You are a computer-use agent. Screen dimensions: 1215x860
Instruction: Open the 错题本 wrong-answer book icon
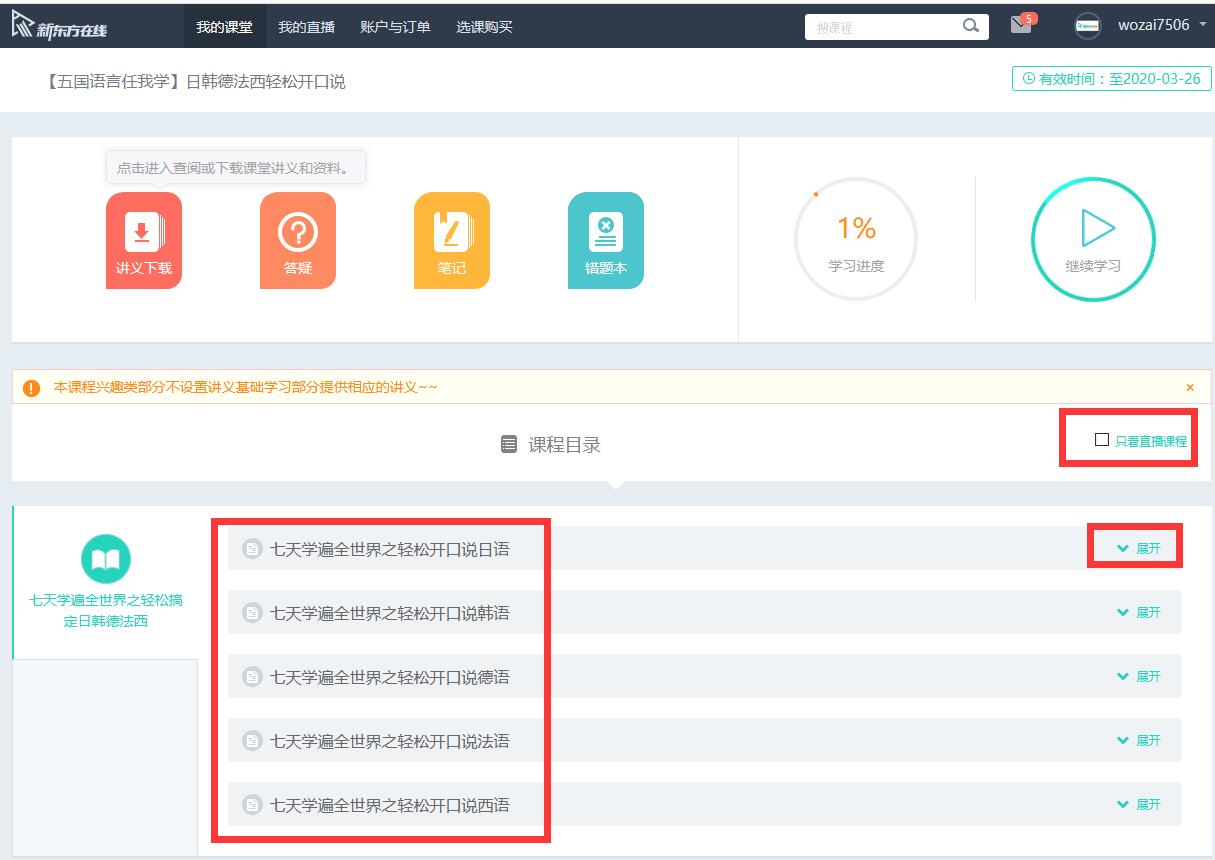pos(606,240)
